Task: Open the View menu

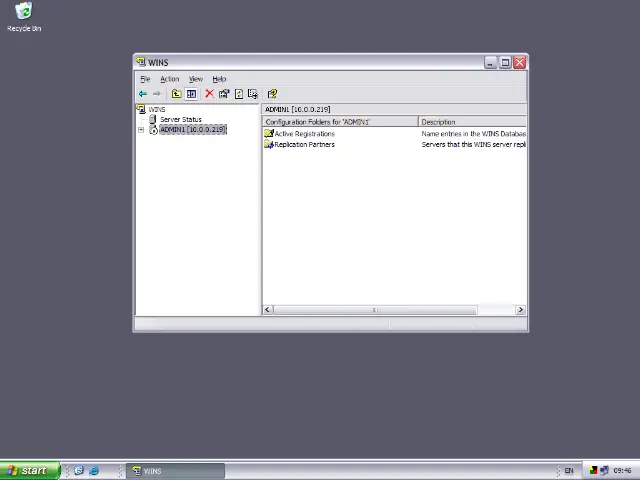Action: click(196, 79)
